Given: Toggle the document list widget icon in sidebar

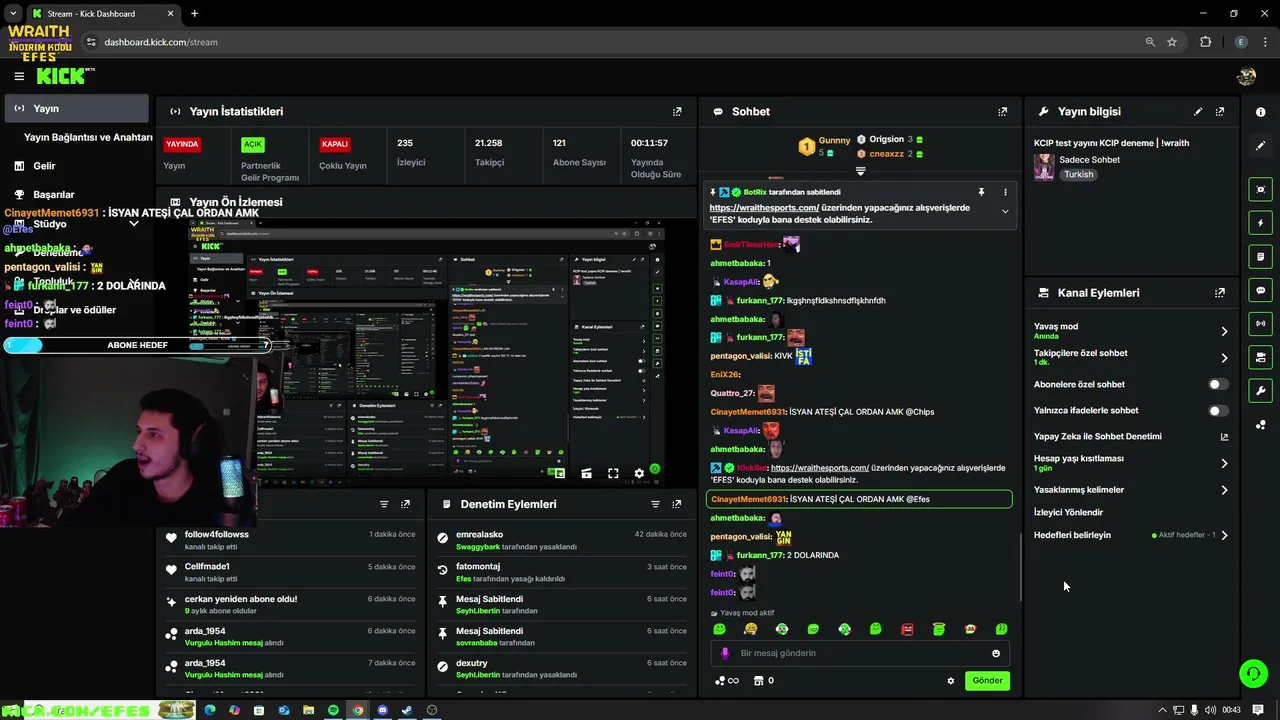Looking at the screenshot, I should point(1261,257).
